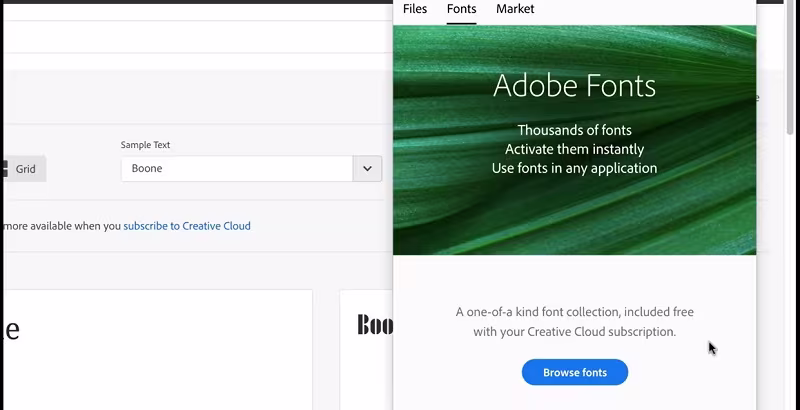The image size is (800, 410).
Task: Switch to Grid view
Action: pos(25,169)
